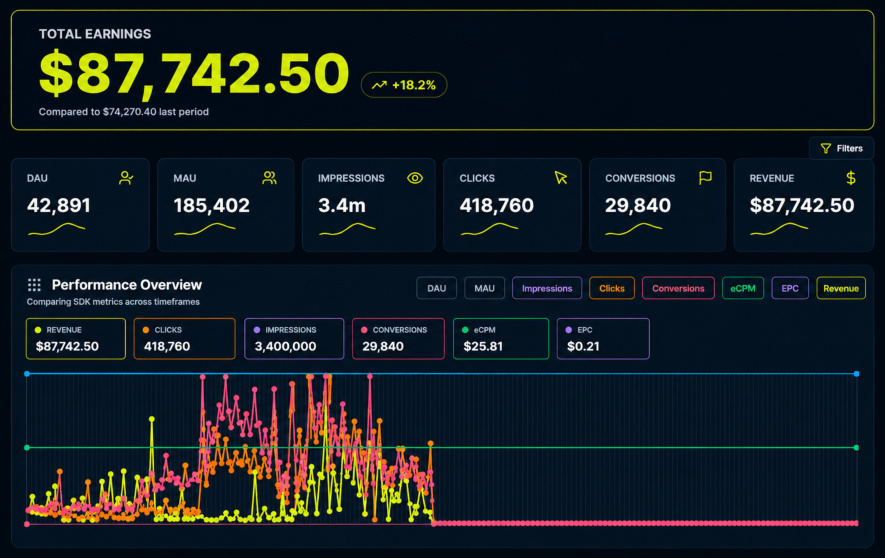Click the grid icon beside Performance Overview

click(34, 285)
